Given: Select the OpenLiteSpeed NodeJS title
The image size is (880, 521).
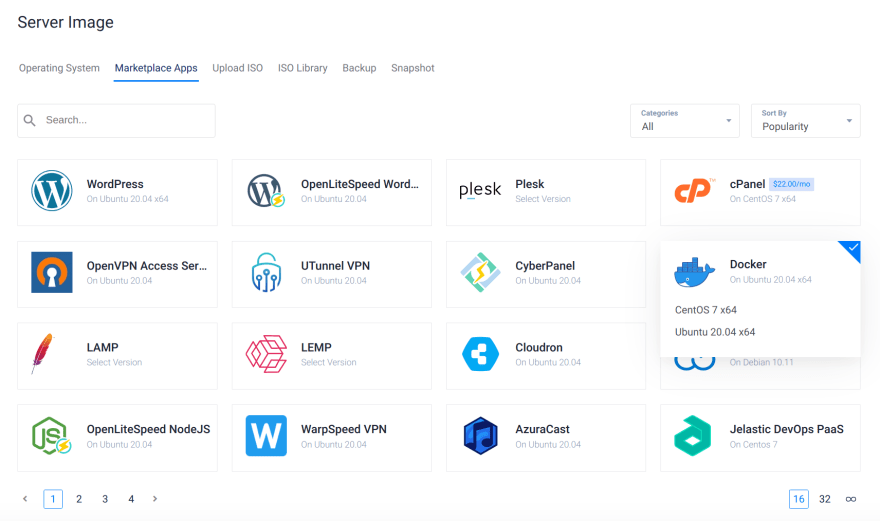Looking at the screenshot, I should click(148, 429).
